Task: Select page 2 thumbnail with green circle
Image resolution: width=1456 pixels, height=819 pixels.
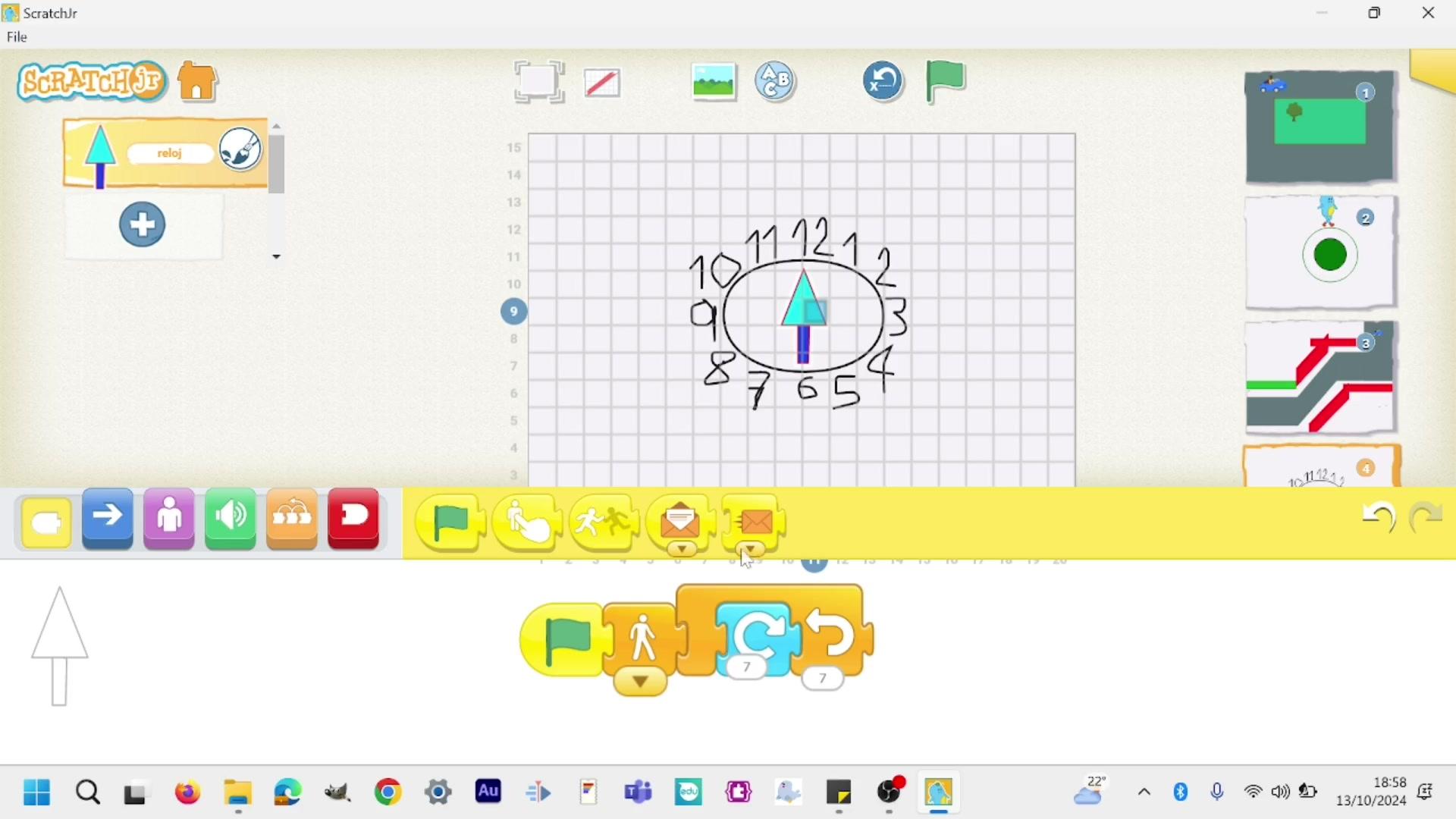Action: coord(1320,253)
